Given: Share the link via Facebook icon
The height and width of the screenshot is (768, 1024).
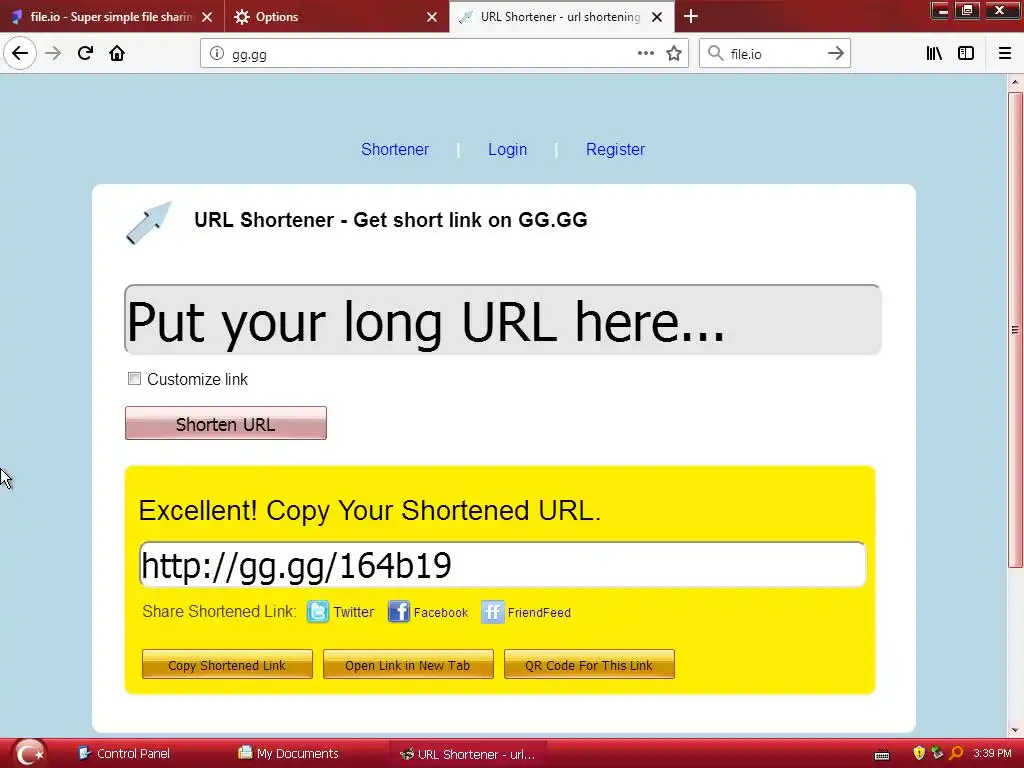Looking at the screenshot, I should pos(398,612).
